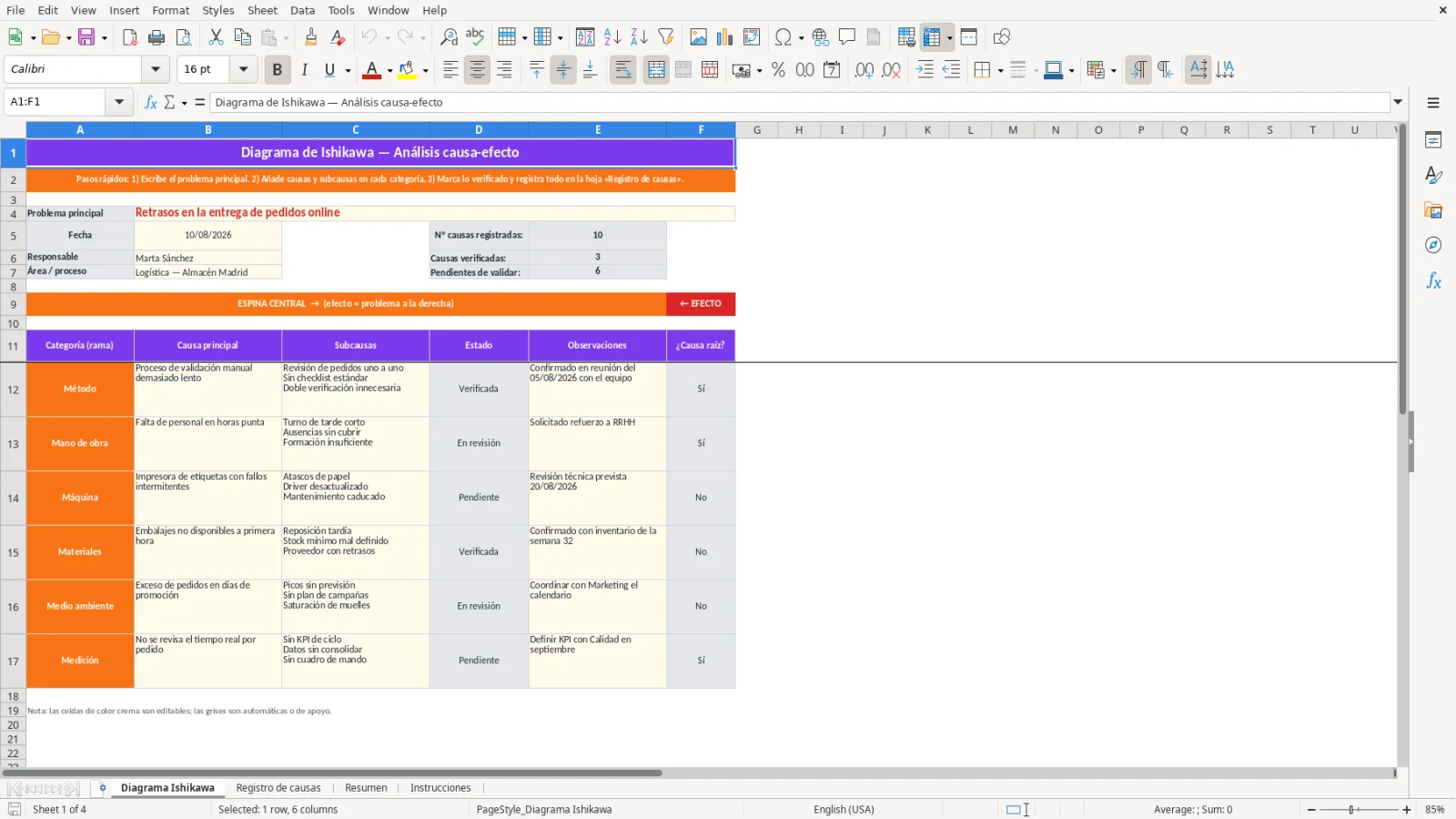Format selection as percent
Image resolution: width=1456 pixels, height=819 pixels.
click(778, 69)
